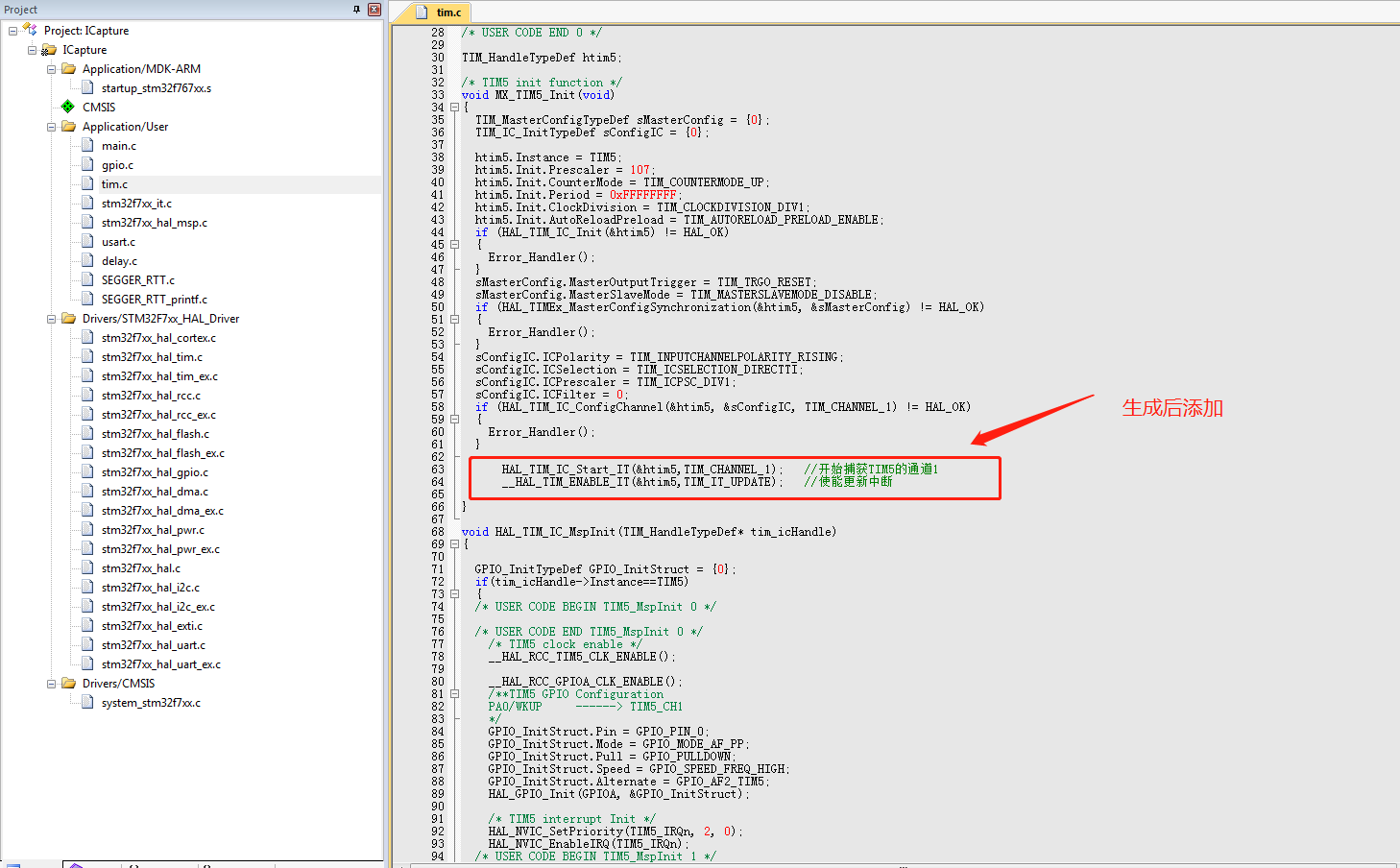Click the folder icon of Application/MDK-ARM
This screenshot has height=868, width=1400.
click(69, 68)
